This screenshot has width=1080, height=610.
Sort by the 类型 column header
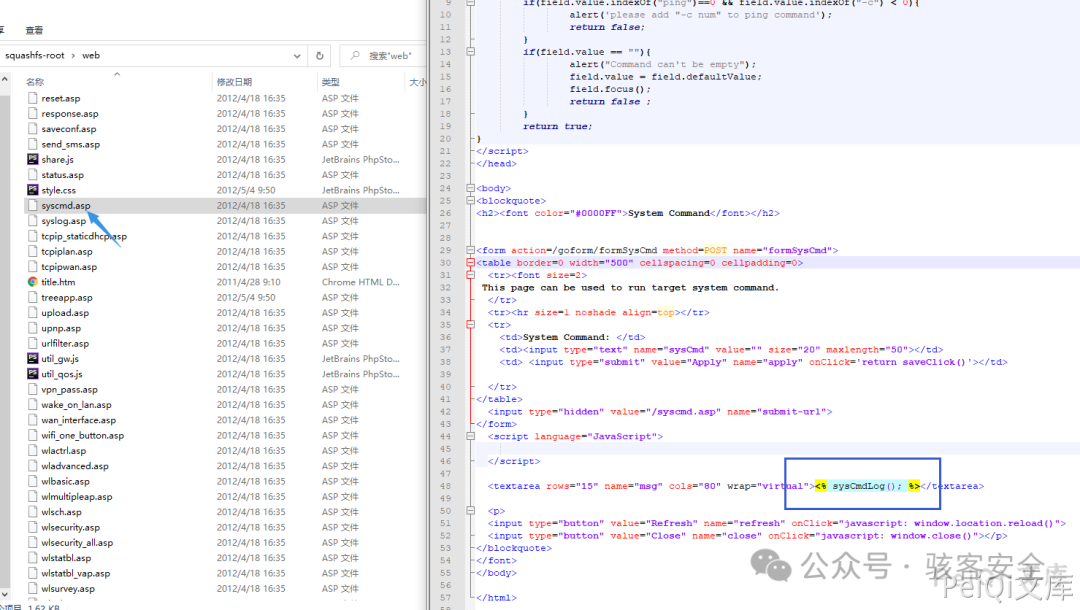tap(331, 82)
